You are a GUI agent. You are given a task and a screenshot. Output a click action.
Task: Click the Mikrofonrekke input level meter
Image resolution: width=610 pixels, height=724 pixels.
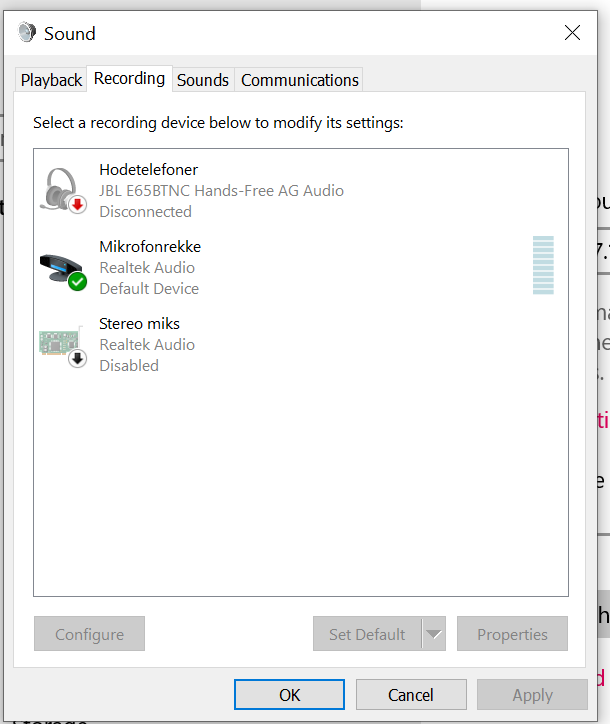(542, 265)
